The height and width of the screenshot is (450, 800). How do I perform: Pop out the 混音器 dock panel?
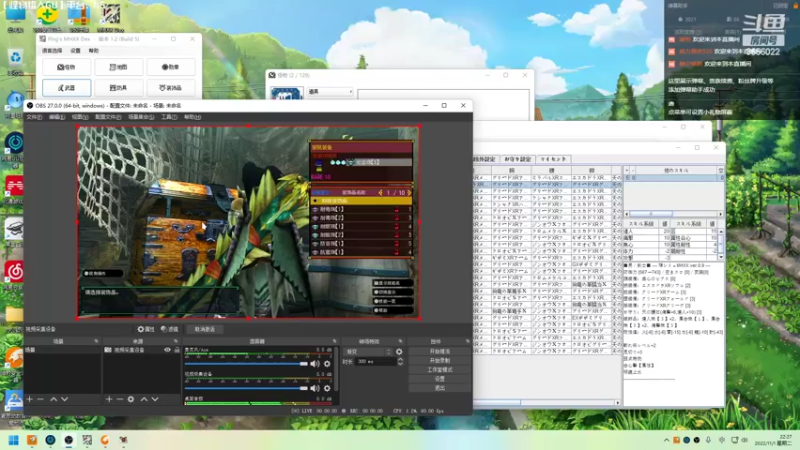point(335,341)
